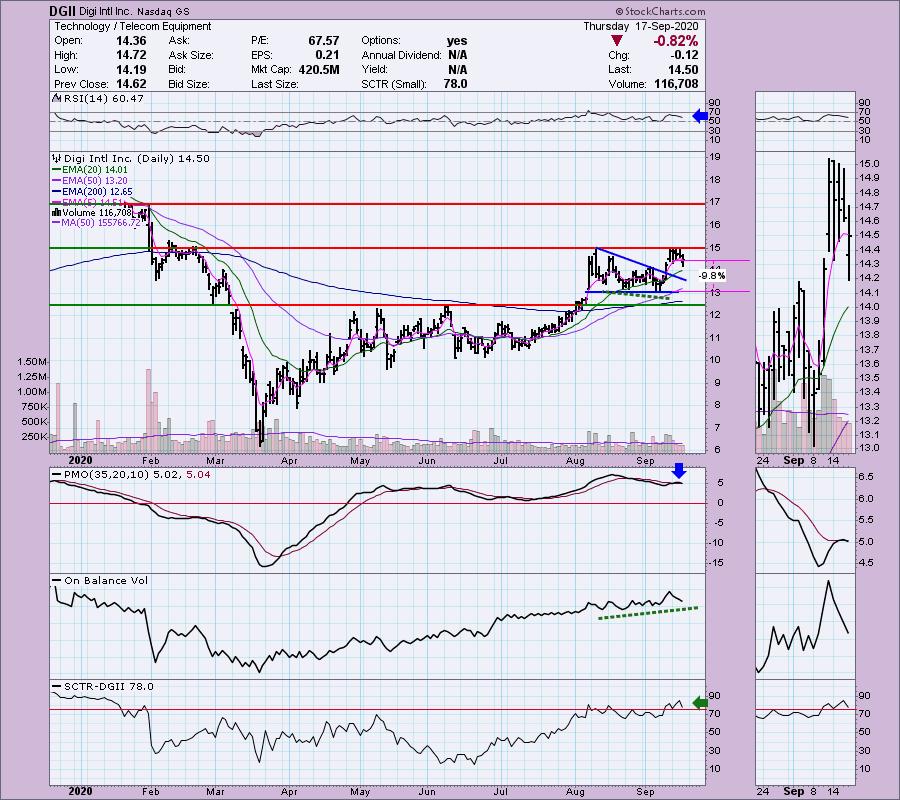The height and width of the screenshot is (800, 900).
Task: Click the Low price value 14.19
Action: [x=131, y=69]
